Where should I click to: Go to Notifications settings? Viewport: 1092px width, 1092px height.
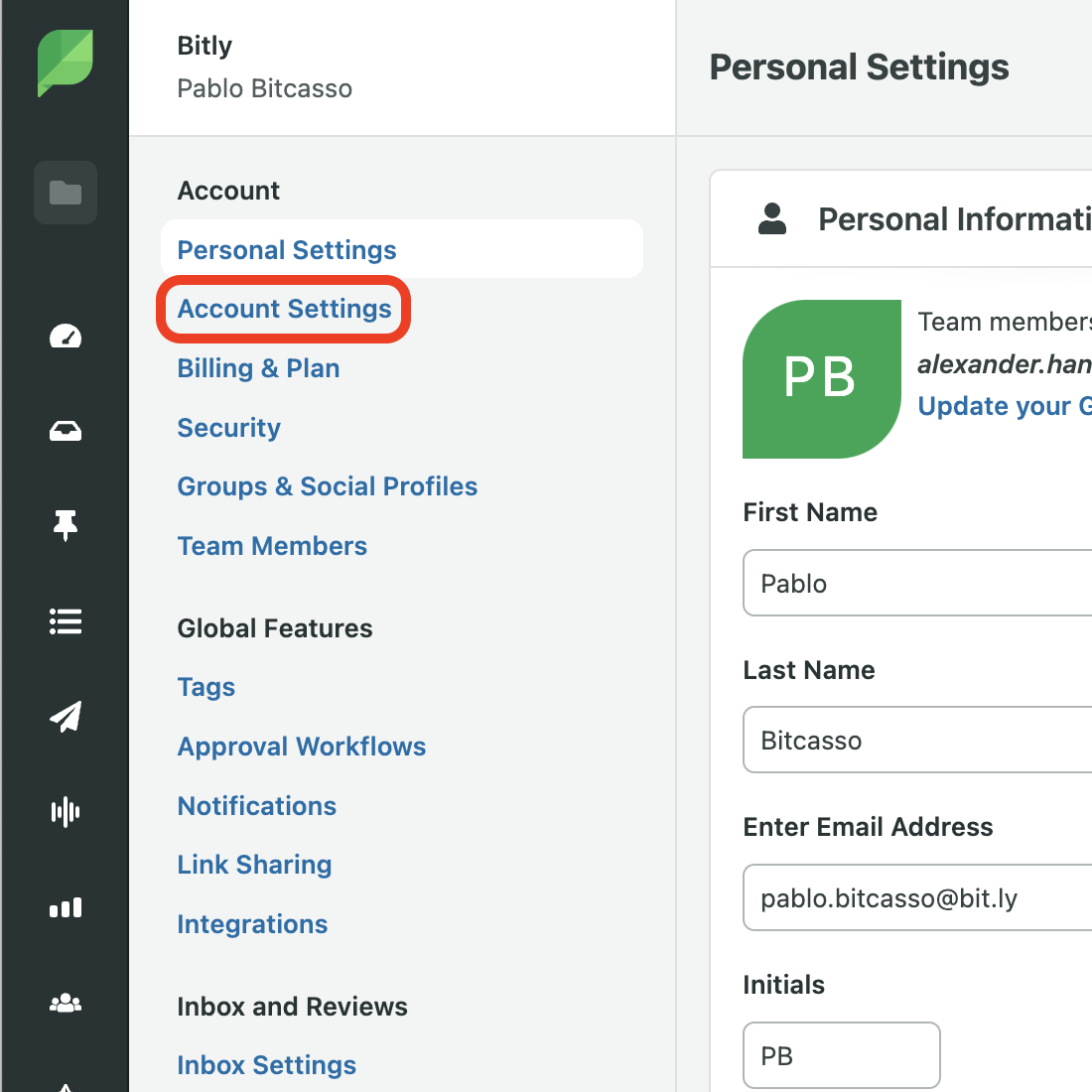tap(257, 806)
